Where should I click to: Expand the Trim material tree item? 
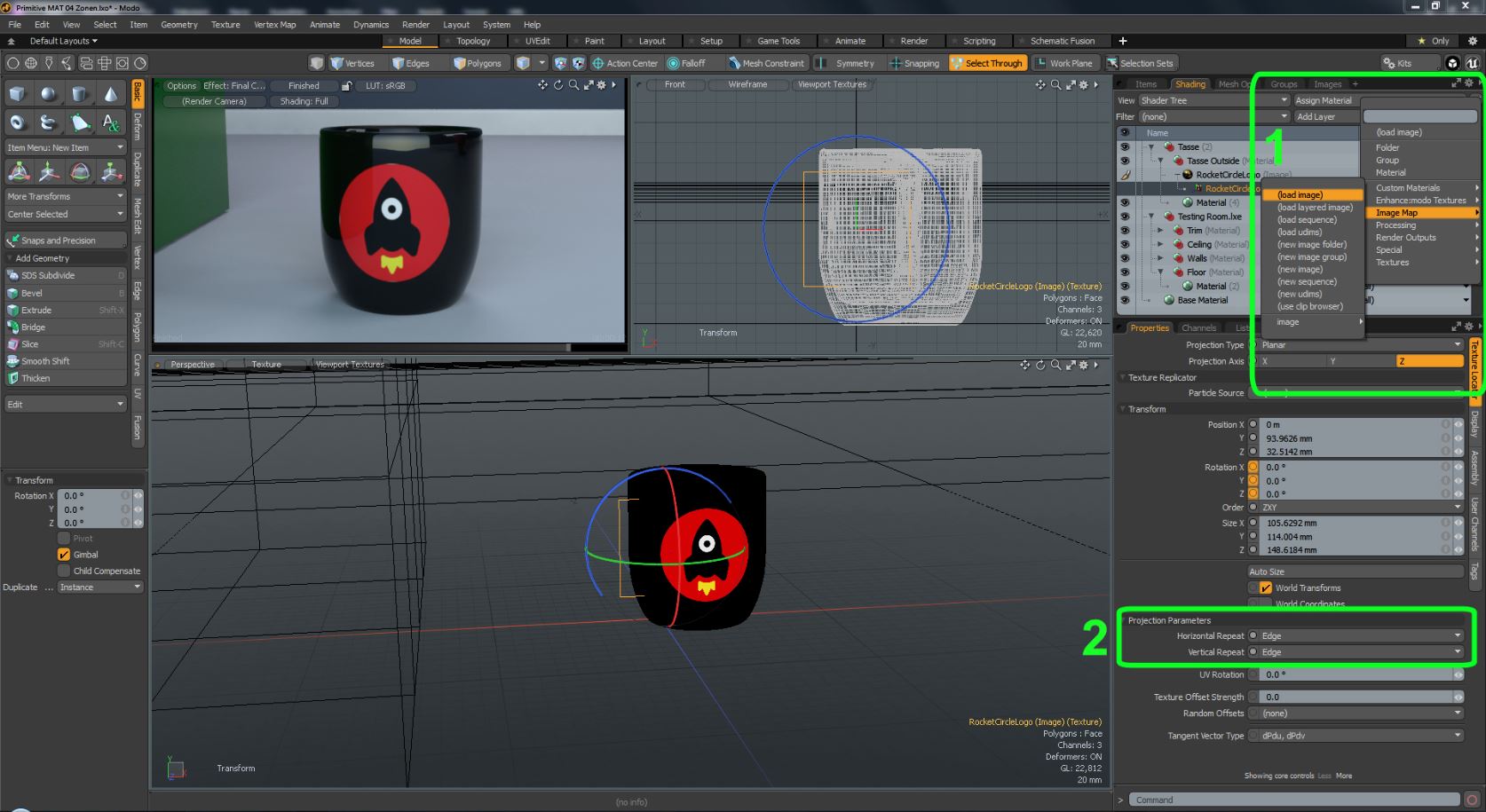1160,231
